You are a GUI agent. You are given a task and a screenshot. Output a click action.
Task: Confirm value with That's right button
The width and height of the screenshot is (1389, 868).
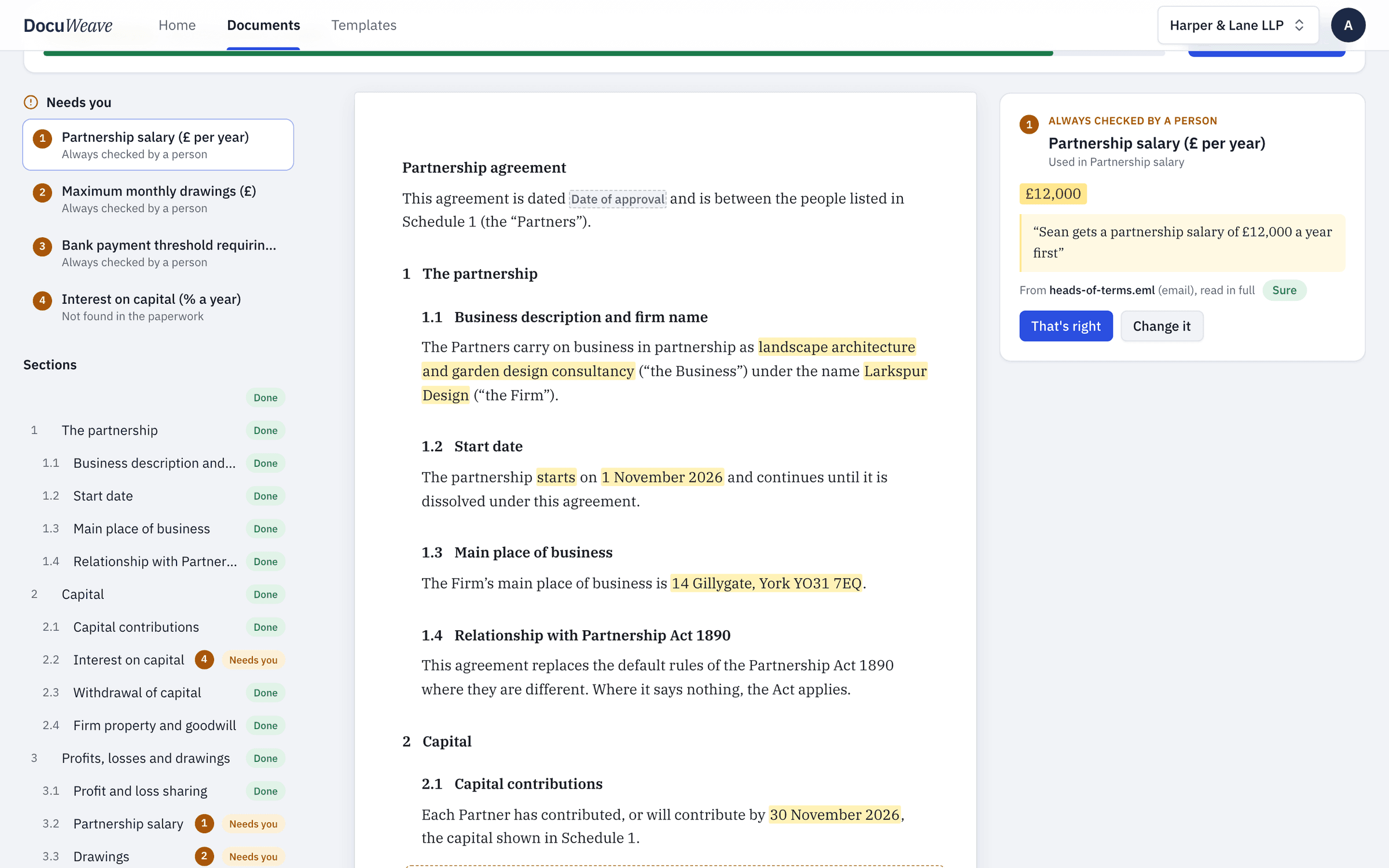1066,326
